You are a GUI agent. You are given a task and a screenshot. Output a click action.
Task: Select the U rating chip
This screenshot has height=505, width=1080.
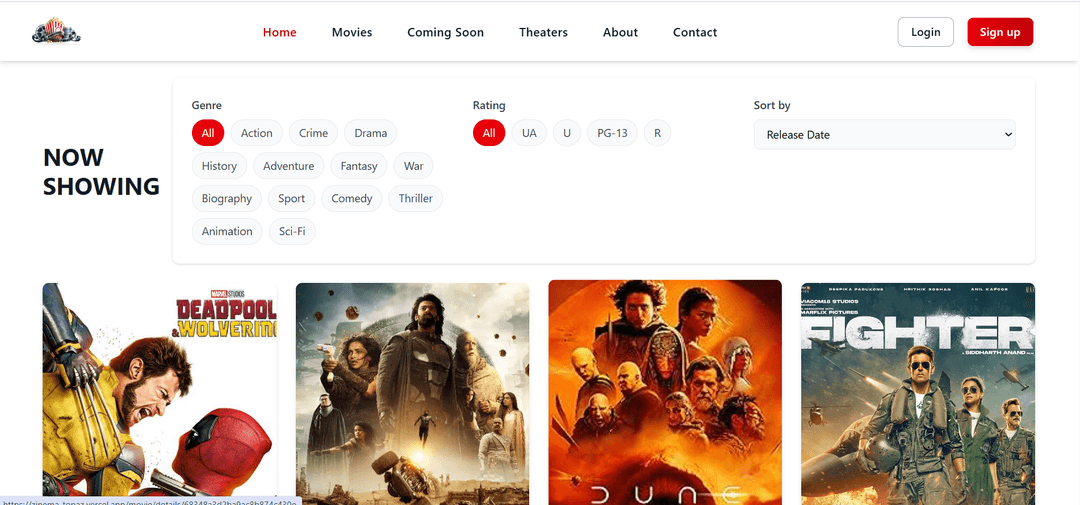point(567,133)
